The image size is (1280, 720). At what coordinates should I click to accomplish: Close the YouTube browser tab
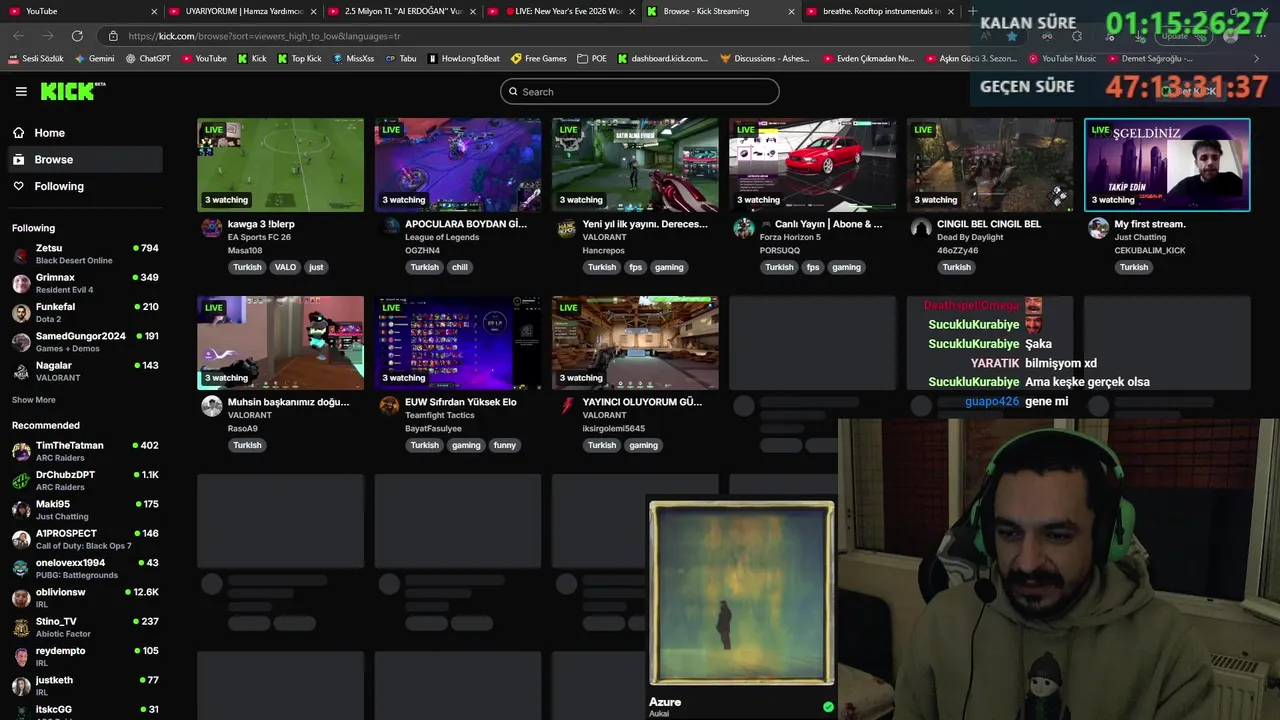pos(154,11)
